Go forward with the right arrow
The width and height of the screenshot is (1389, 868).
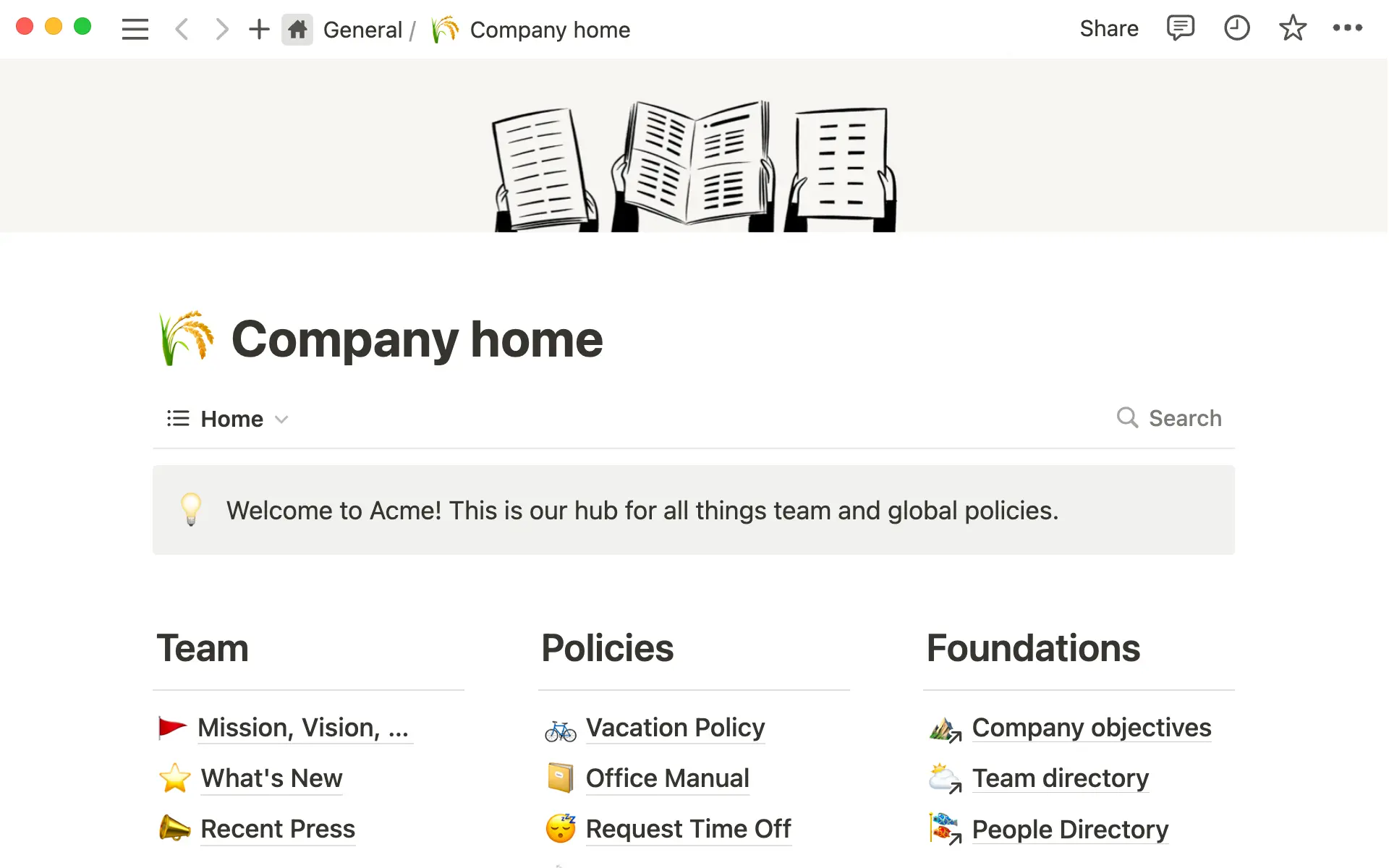click(221, 30)
